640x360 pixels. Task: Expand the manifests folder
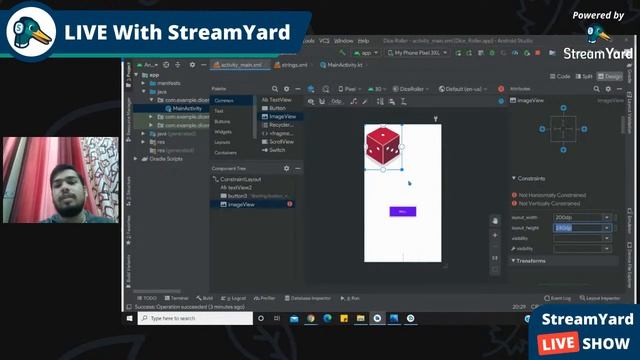[143, 83]
